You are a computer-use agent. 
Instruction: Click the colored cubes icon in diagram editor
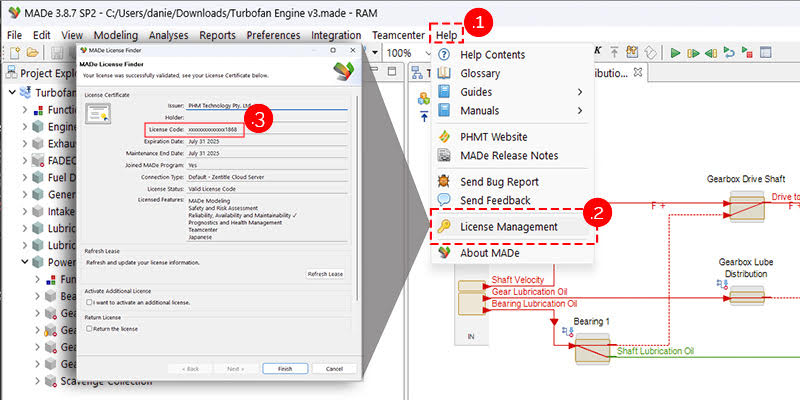pyautogui.click(x=424, y=98)
